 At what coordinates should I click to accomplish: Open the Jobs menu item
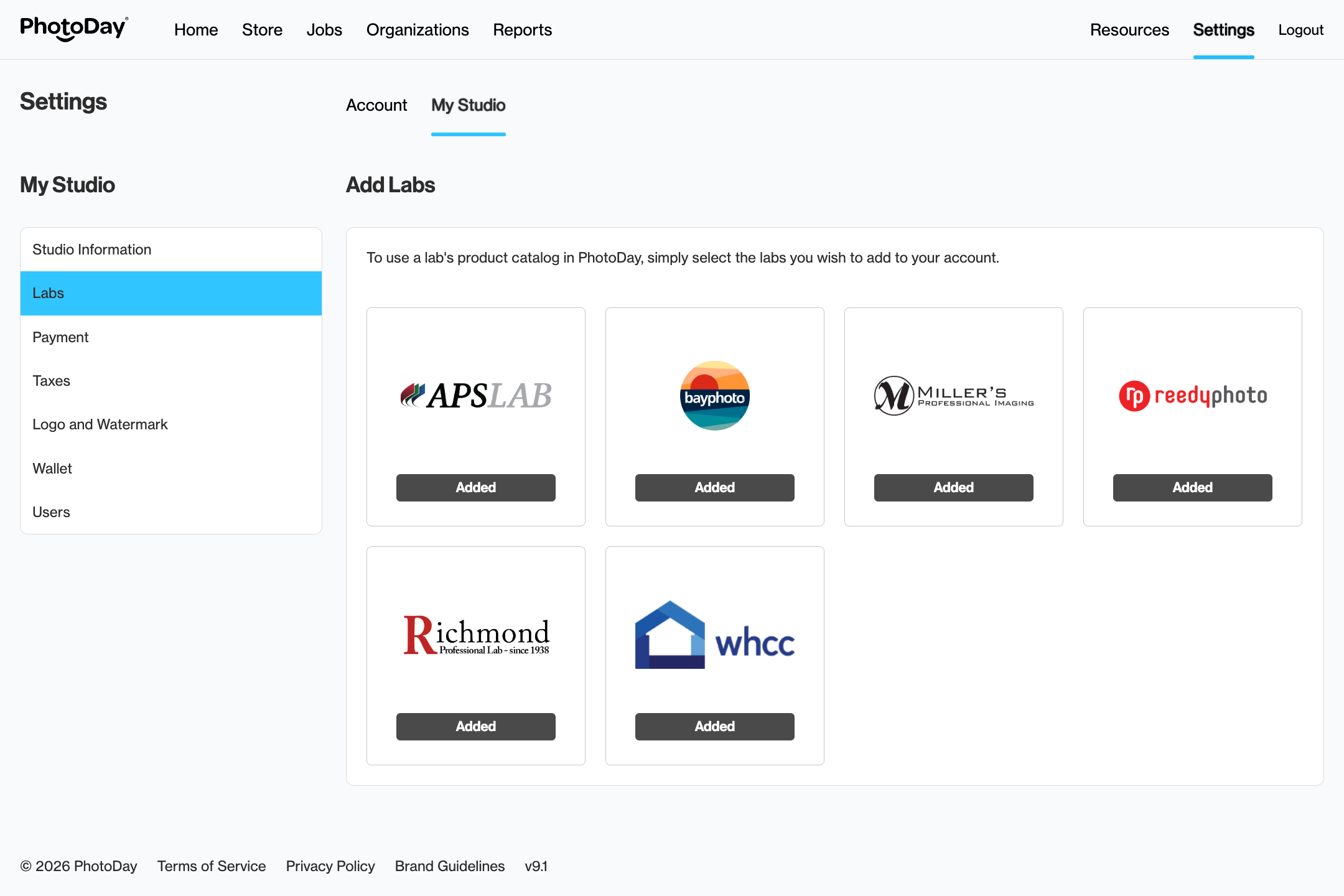pyautogui.click(x=324, y=30)
